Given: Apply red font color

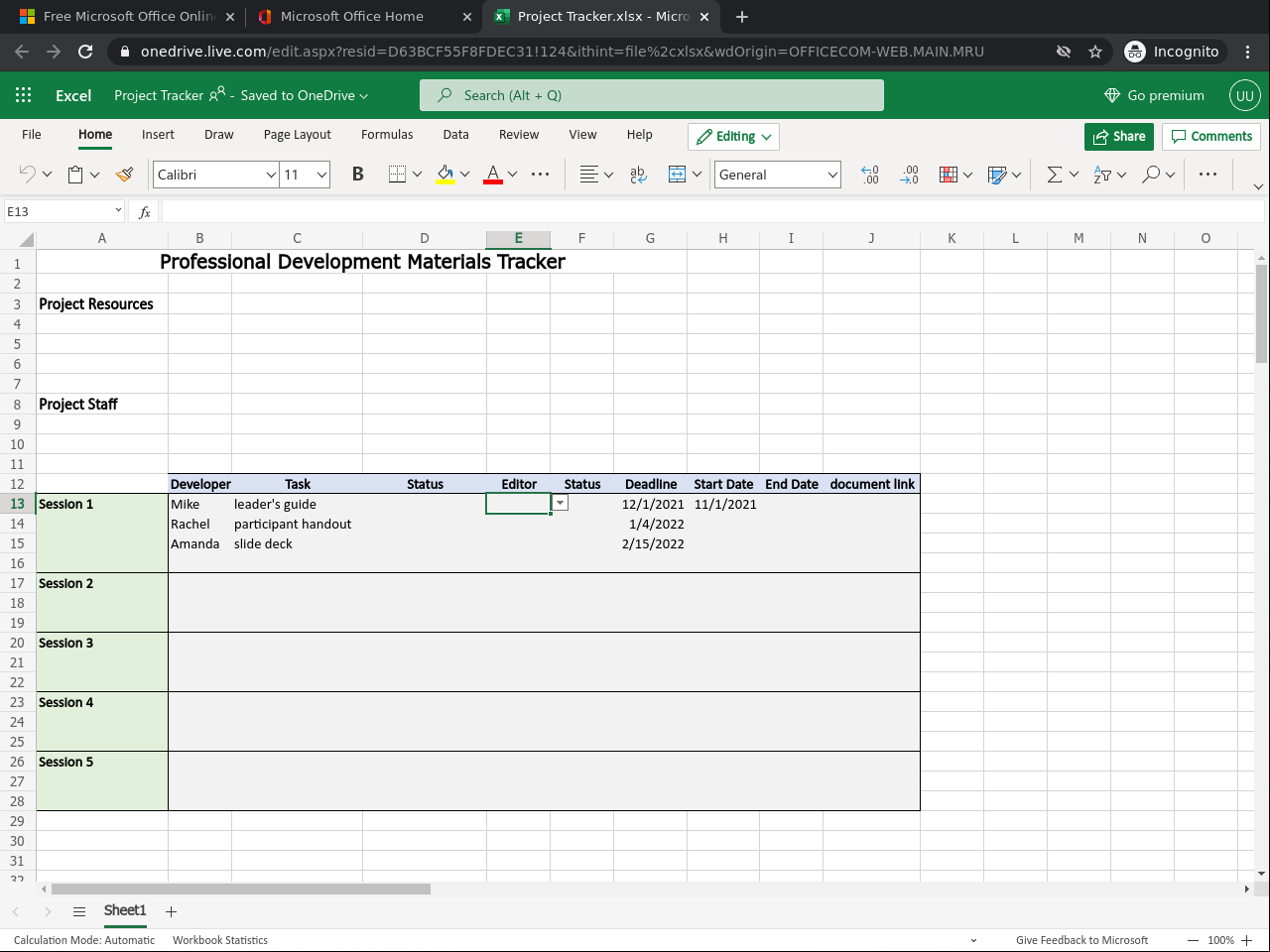Looking at the screenshot, I should tap(492, 174).
